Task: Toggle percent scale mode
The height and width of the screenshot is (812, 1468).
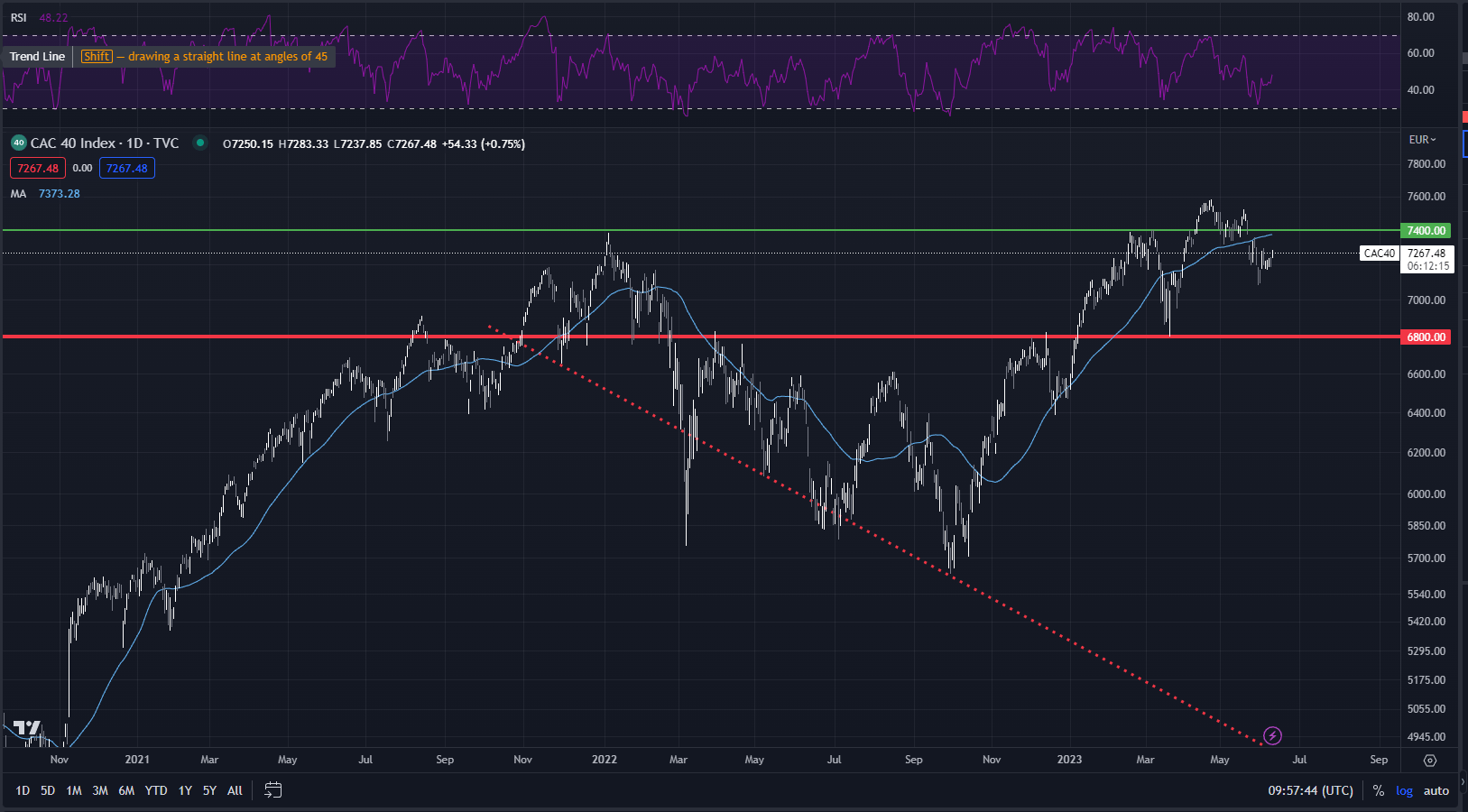Action: [1379, 790]
